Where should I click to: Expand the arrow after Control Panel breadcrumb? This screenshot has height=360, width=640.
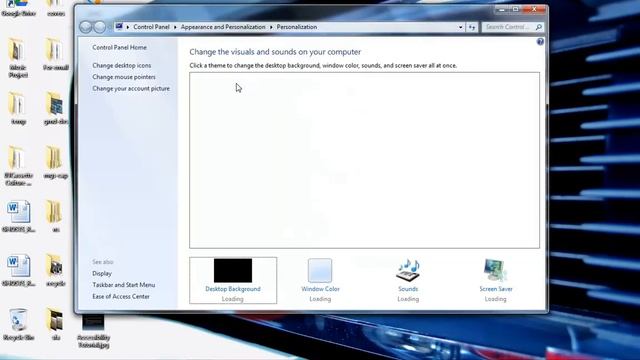175,27
